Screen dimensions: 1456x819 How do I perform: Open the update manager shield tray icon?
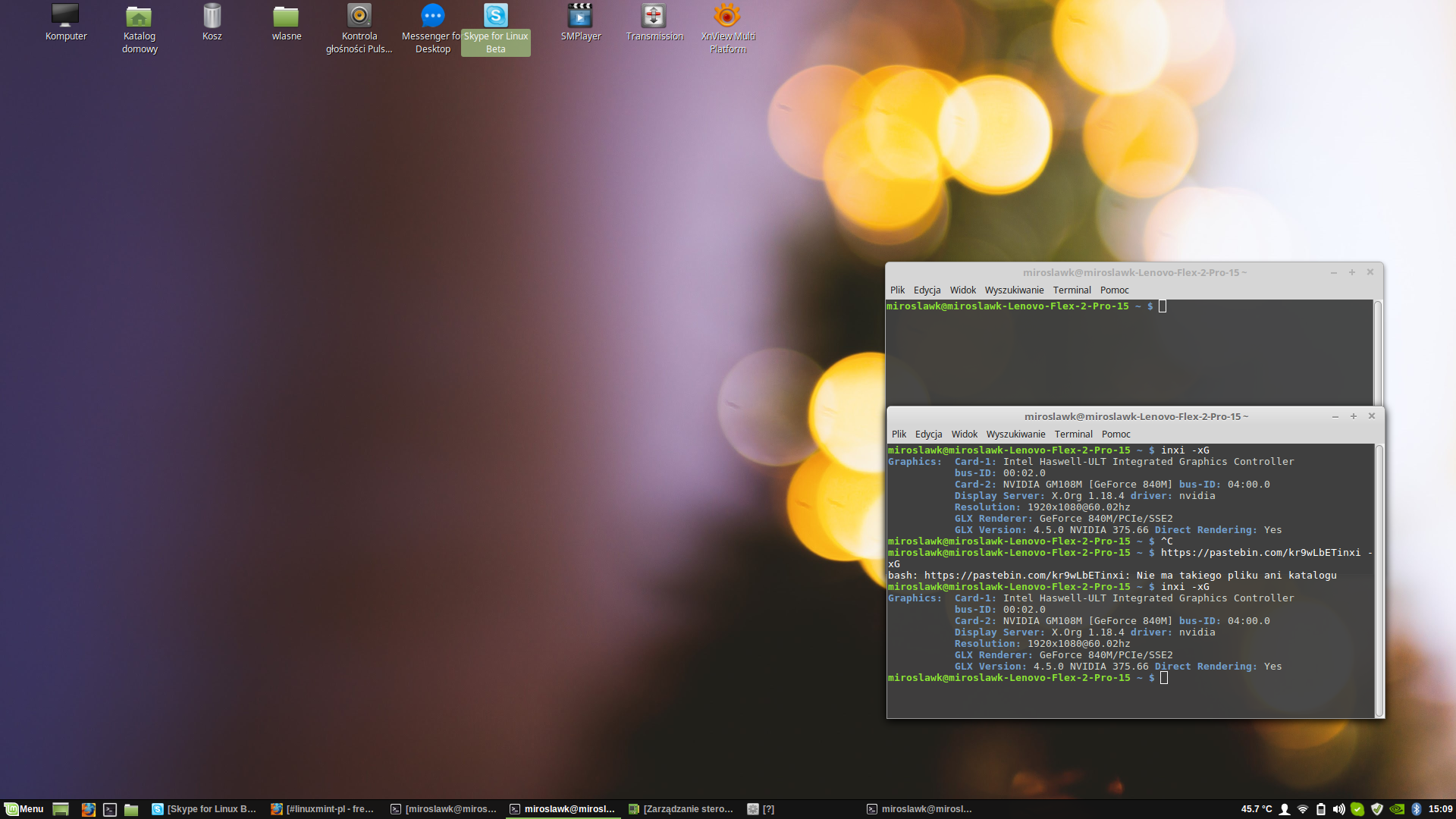1377,809
